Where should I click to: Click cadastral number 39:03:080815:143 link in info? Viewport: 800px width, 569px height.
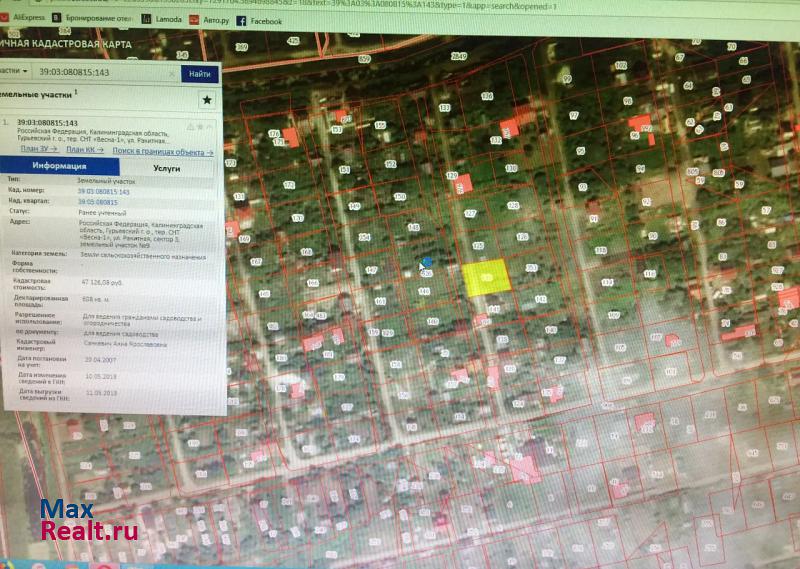104,190
